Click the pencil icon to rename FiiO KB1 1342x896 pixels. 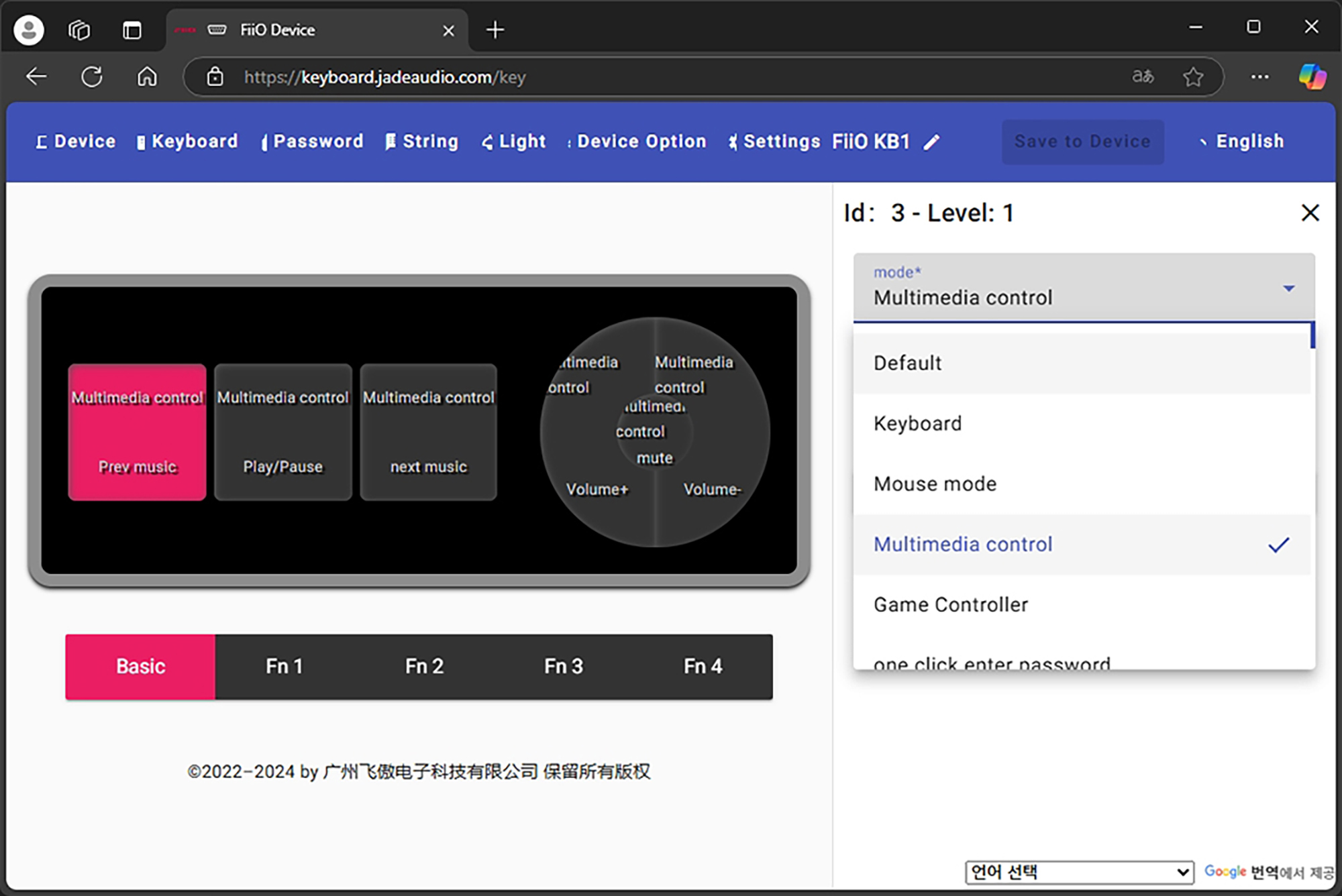931,142
